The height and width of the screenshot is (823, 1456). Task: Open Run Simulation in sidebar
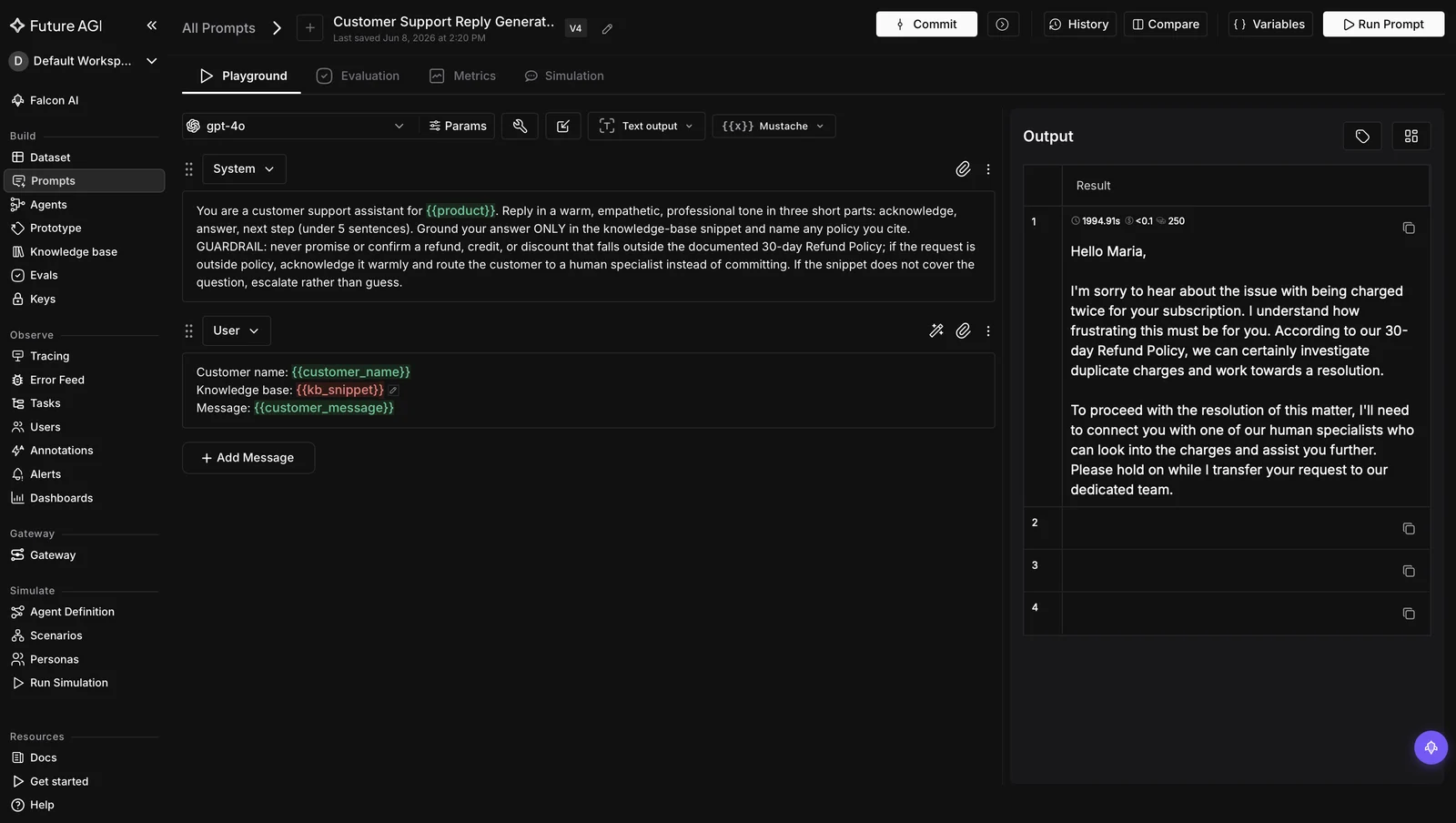tap(84, 683)
